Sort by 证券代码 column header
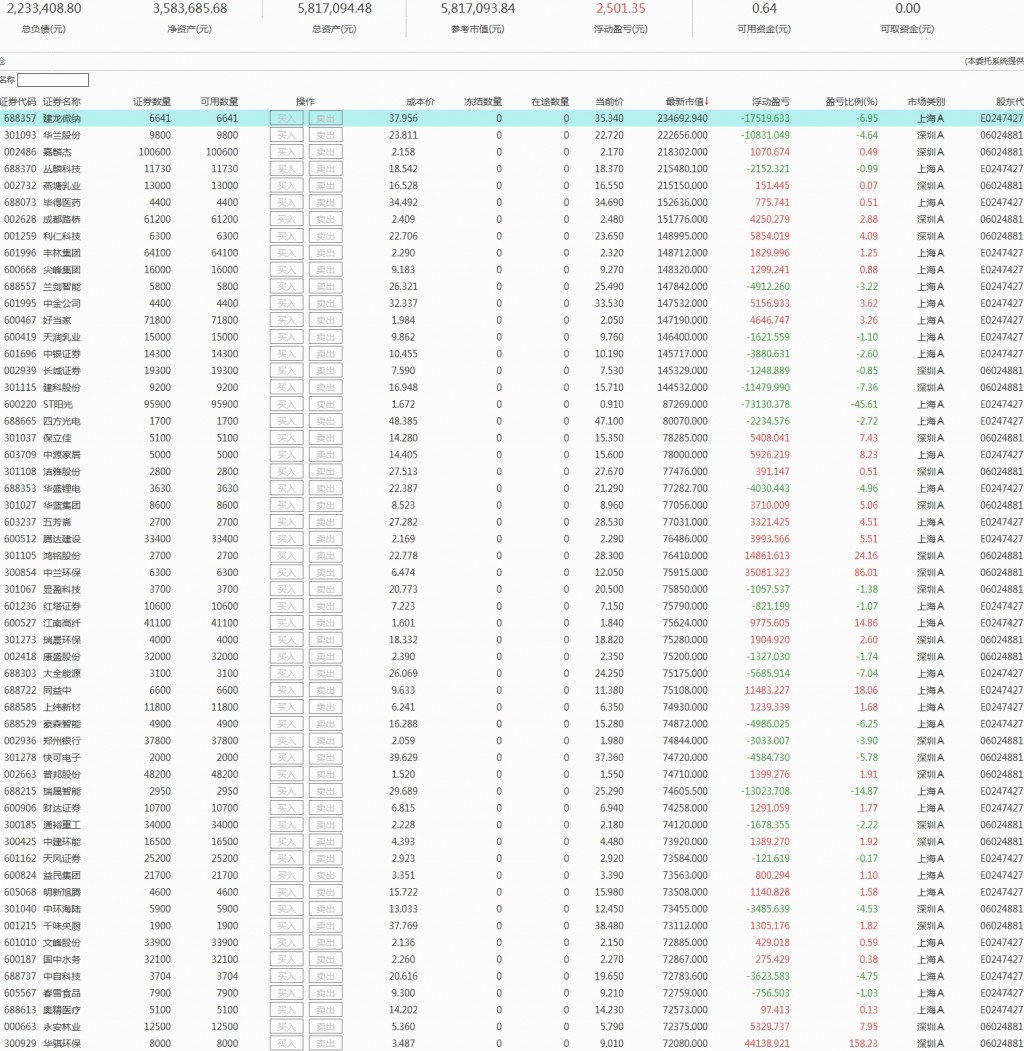The height and width of the screenshot is (1051, 1024). coord(18,102)
